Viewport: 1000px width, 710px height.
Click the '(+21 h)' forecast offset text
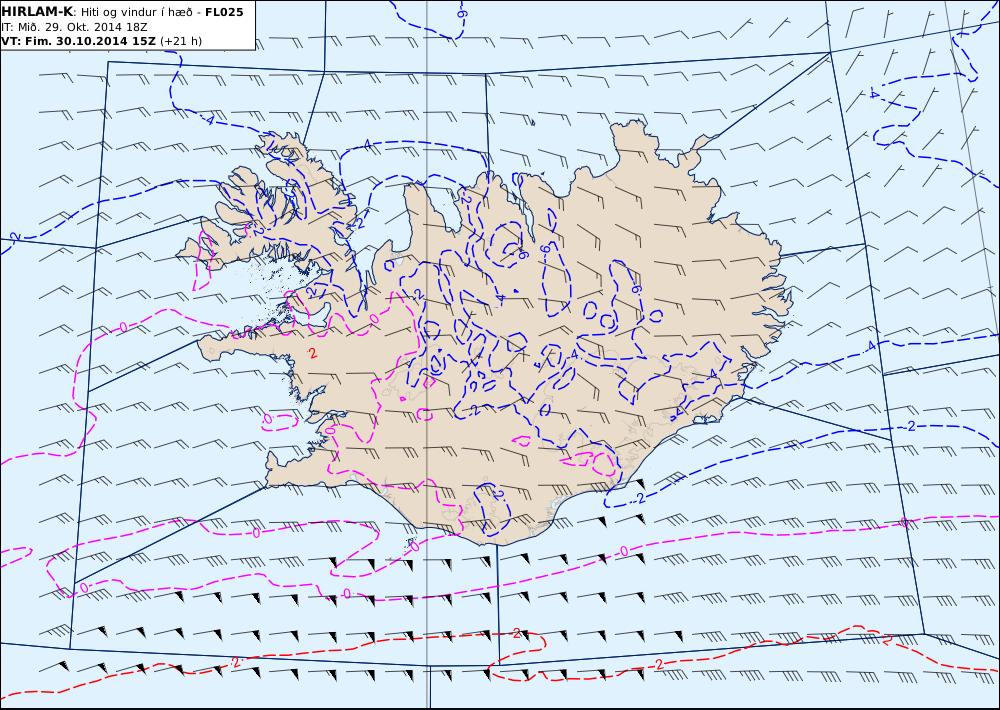(181, 41)
